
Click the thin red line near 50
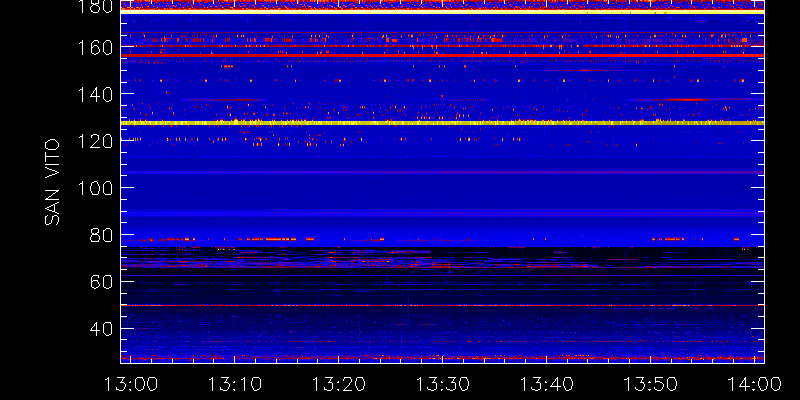click(442, 305)
